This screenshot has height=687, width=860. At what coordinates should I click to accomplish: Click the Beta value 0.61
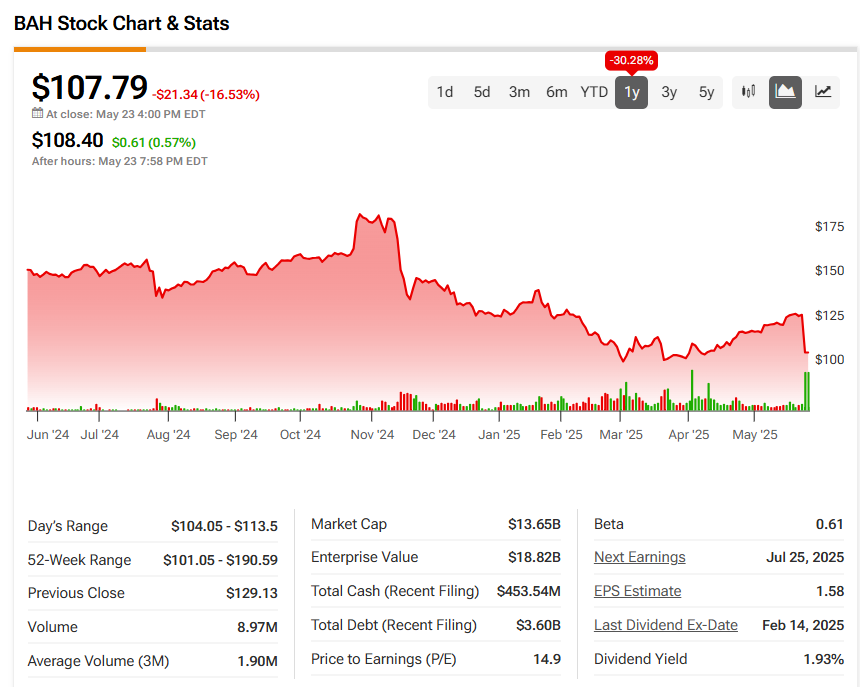pyautogui.click(x=829, y=524)
